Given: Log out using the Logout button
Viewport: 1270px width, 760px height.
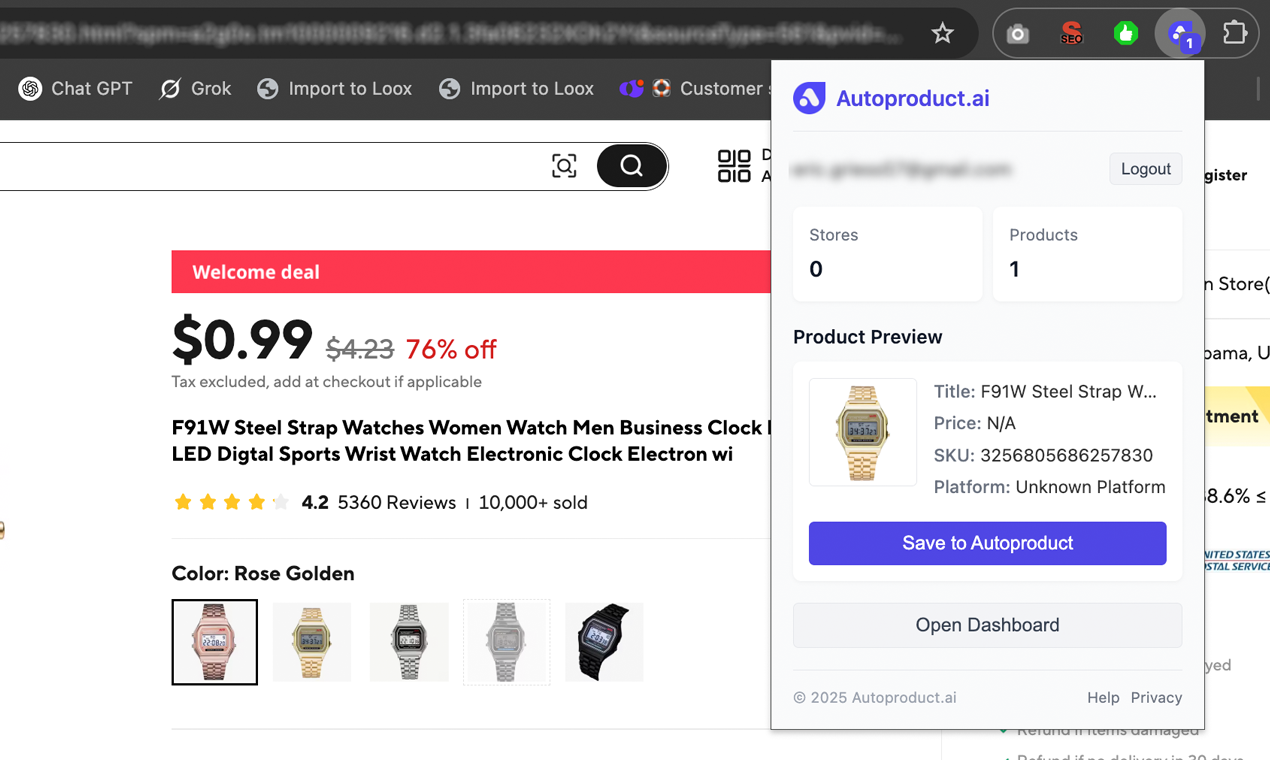Looking at the screenshot, I should pyautogui.click(x=1145, y=169).
